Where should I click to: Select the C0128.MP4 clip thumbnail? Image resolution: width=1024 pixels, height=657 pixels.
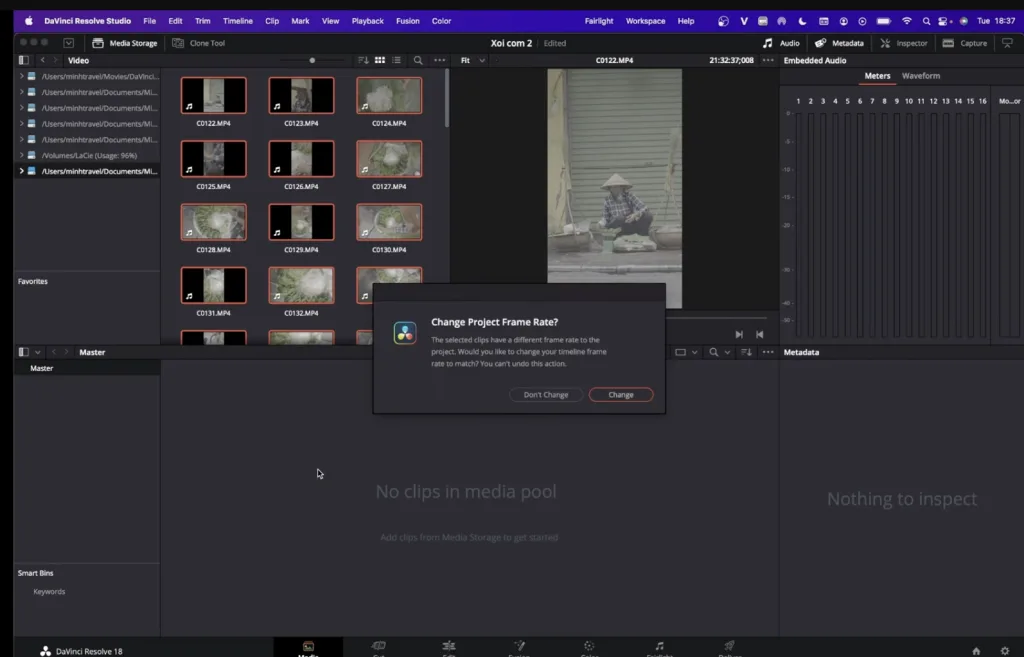tap(214, 222)
